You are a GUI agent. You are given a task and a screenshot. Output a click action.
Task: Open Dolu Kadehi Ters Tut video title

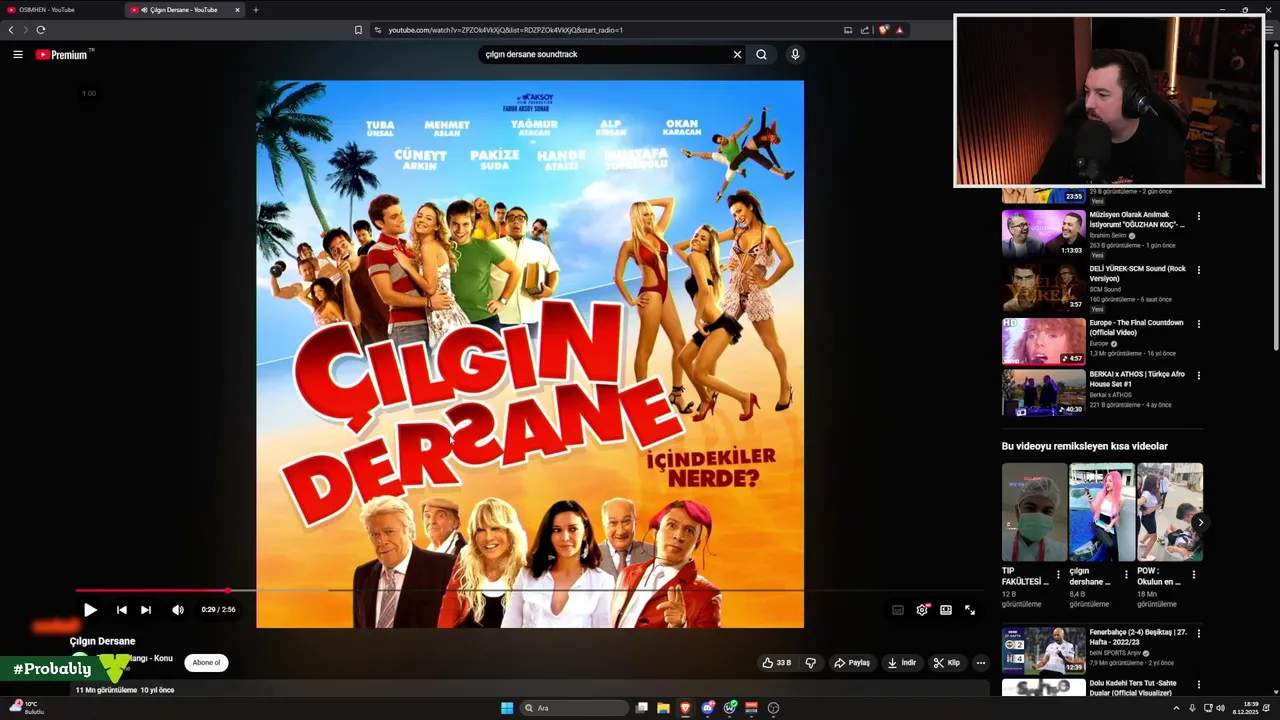(x=1133, y=688)
